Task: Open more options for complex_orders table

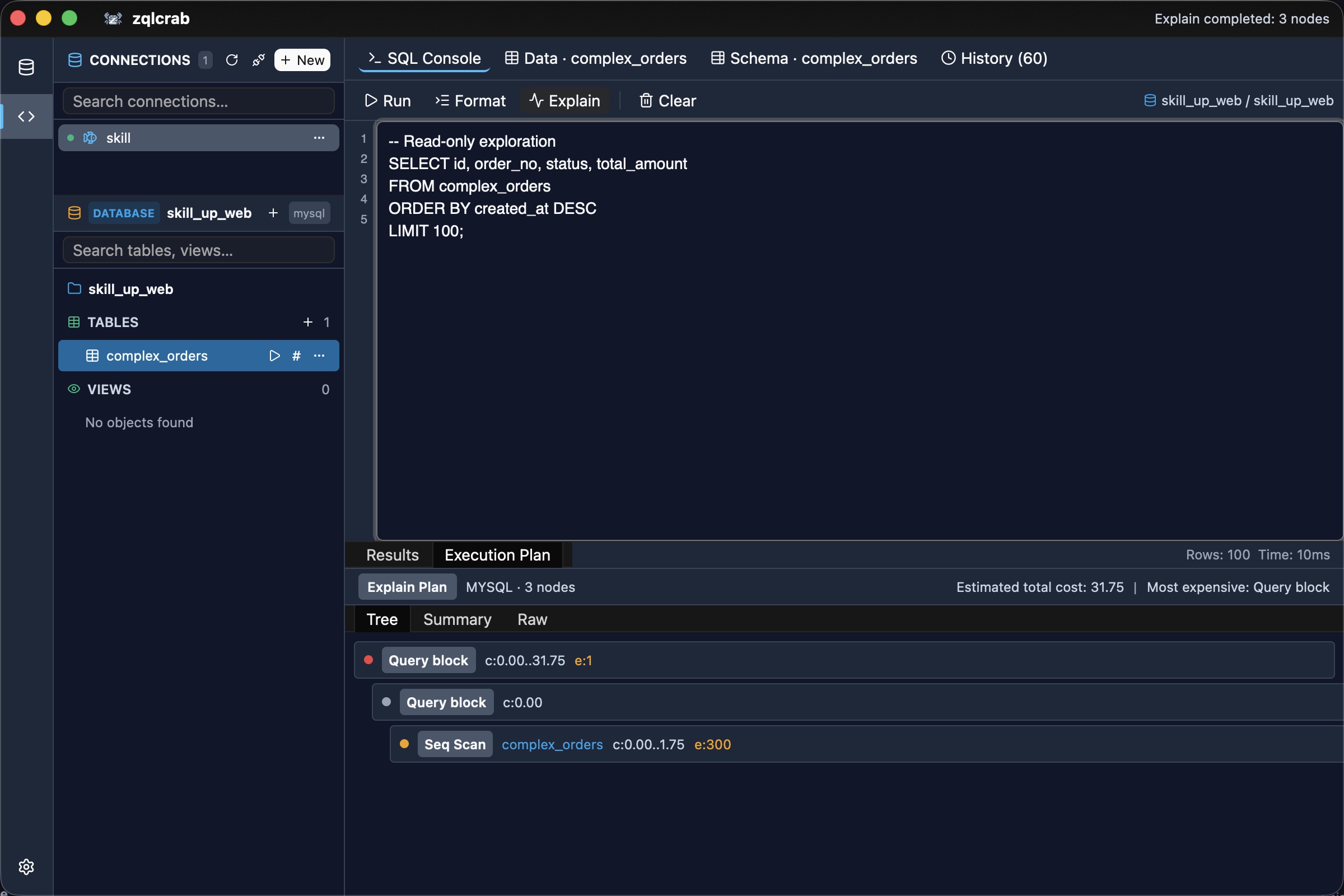Action: (x=319, y=356)
